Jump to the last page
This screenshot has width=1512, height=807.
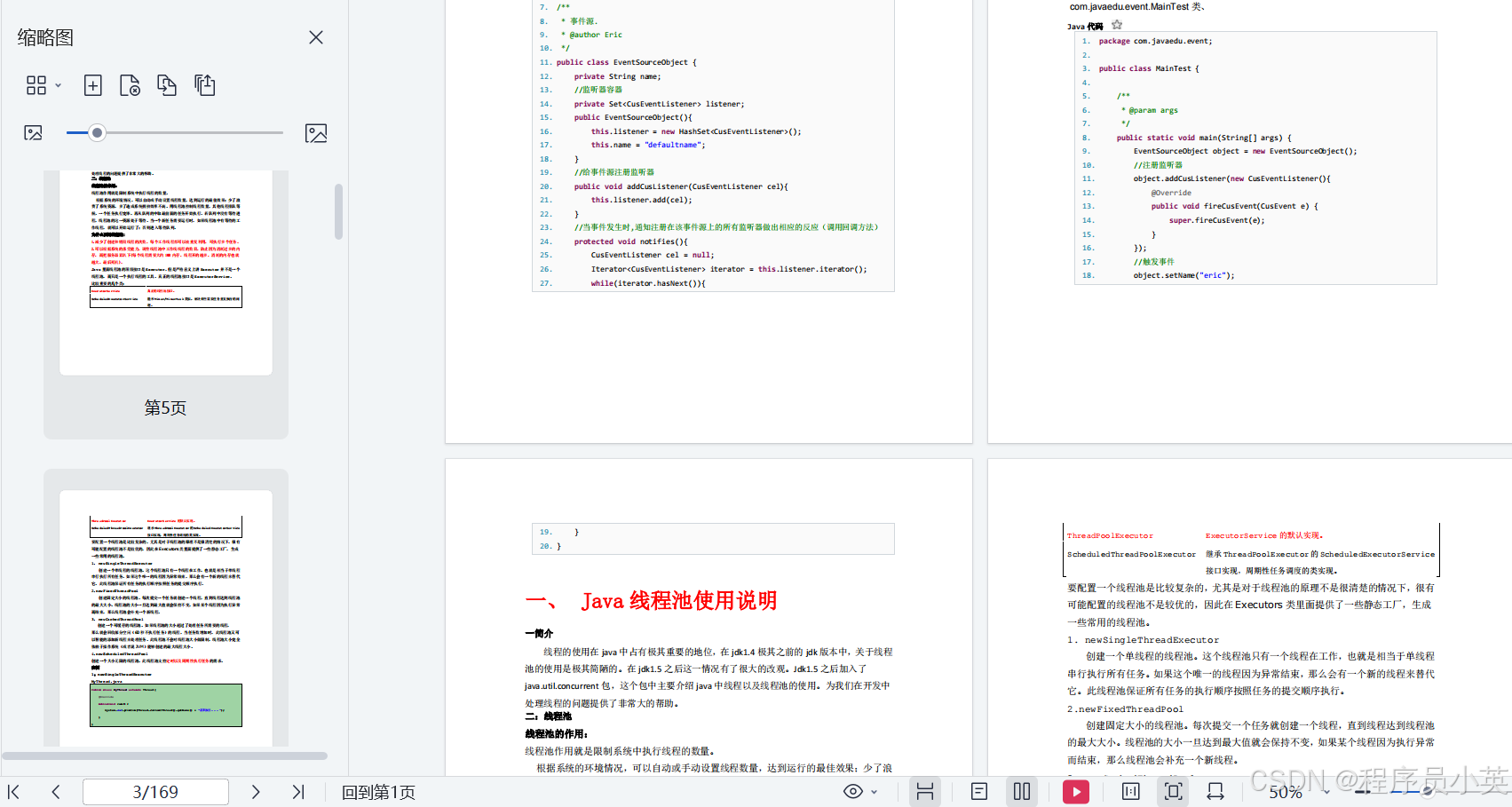point(298,791)
